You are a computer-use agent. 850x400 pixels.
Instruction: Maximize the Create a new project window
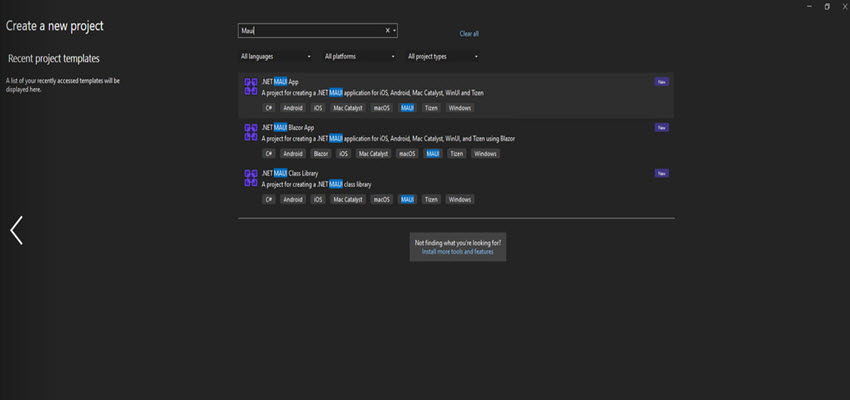pyautogui.click(x=827, y=6)
